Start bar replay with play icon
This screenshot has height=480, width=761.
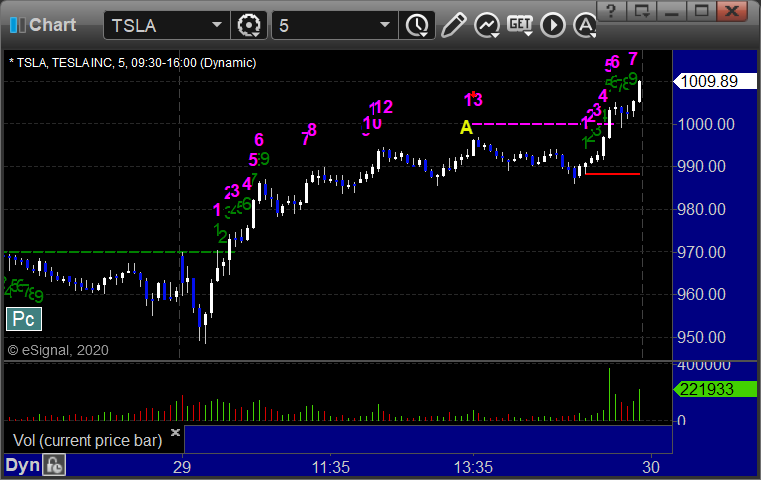553,25
